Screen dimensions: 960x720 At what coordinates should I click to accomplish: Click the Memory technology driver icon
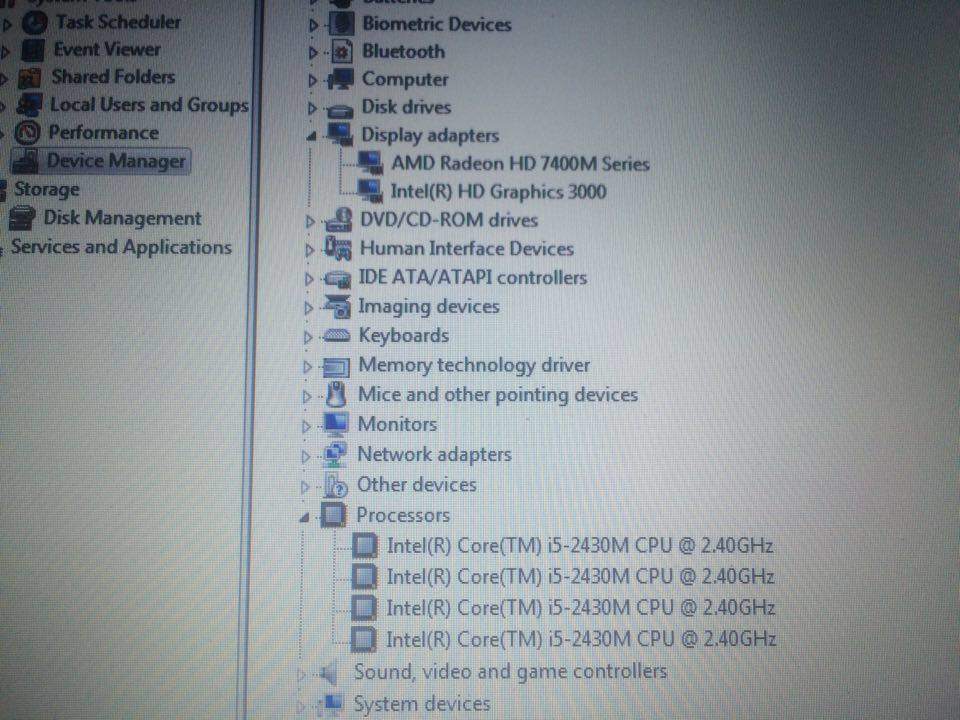pos(336,367)
